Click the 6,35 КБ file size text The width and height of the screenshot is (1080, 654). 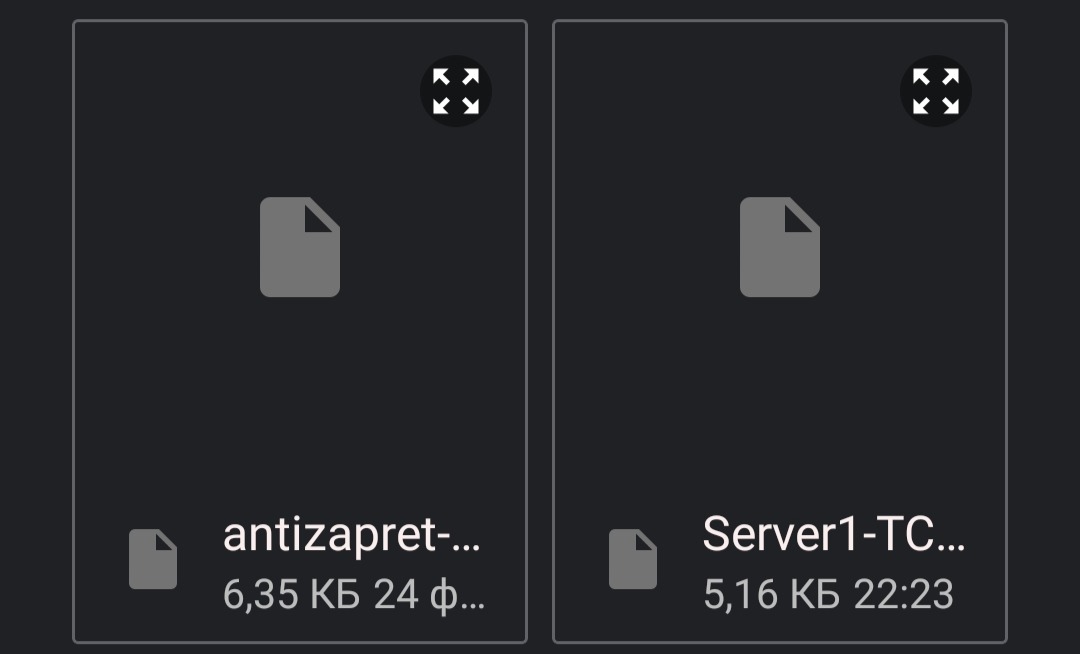[x=291, y=594]
